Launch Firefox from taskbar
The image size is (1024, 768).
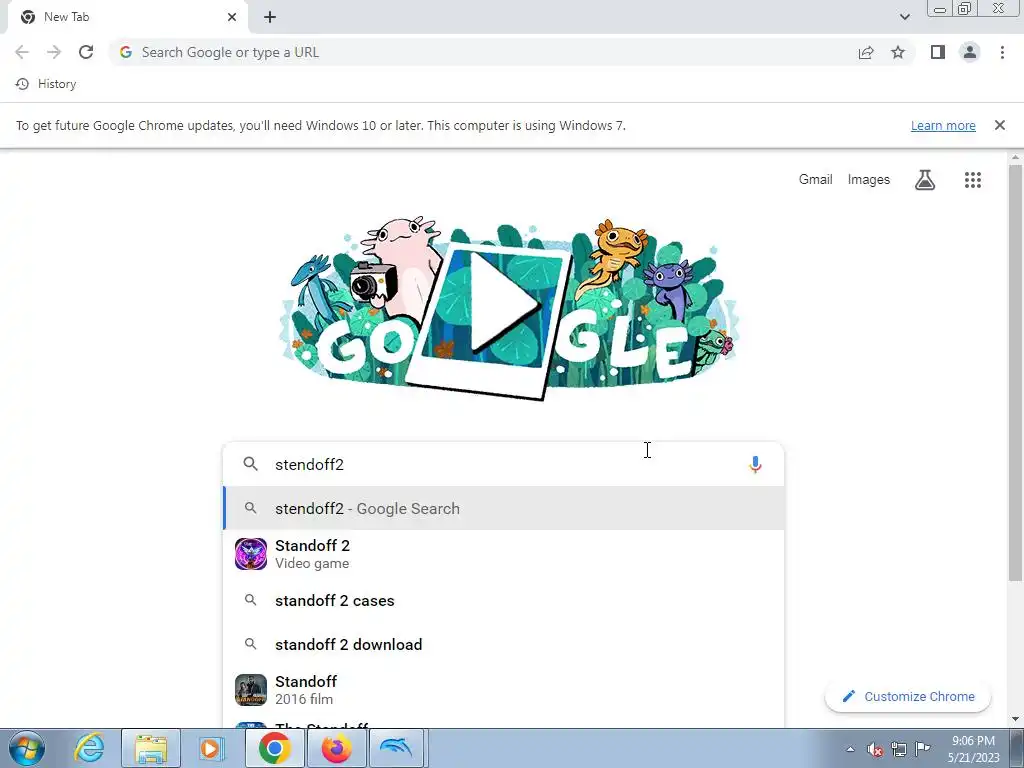[336, 748]
